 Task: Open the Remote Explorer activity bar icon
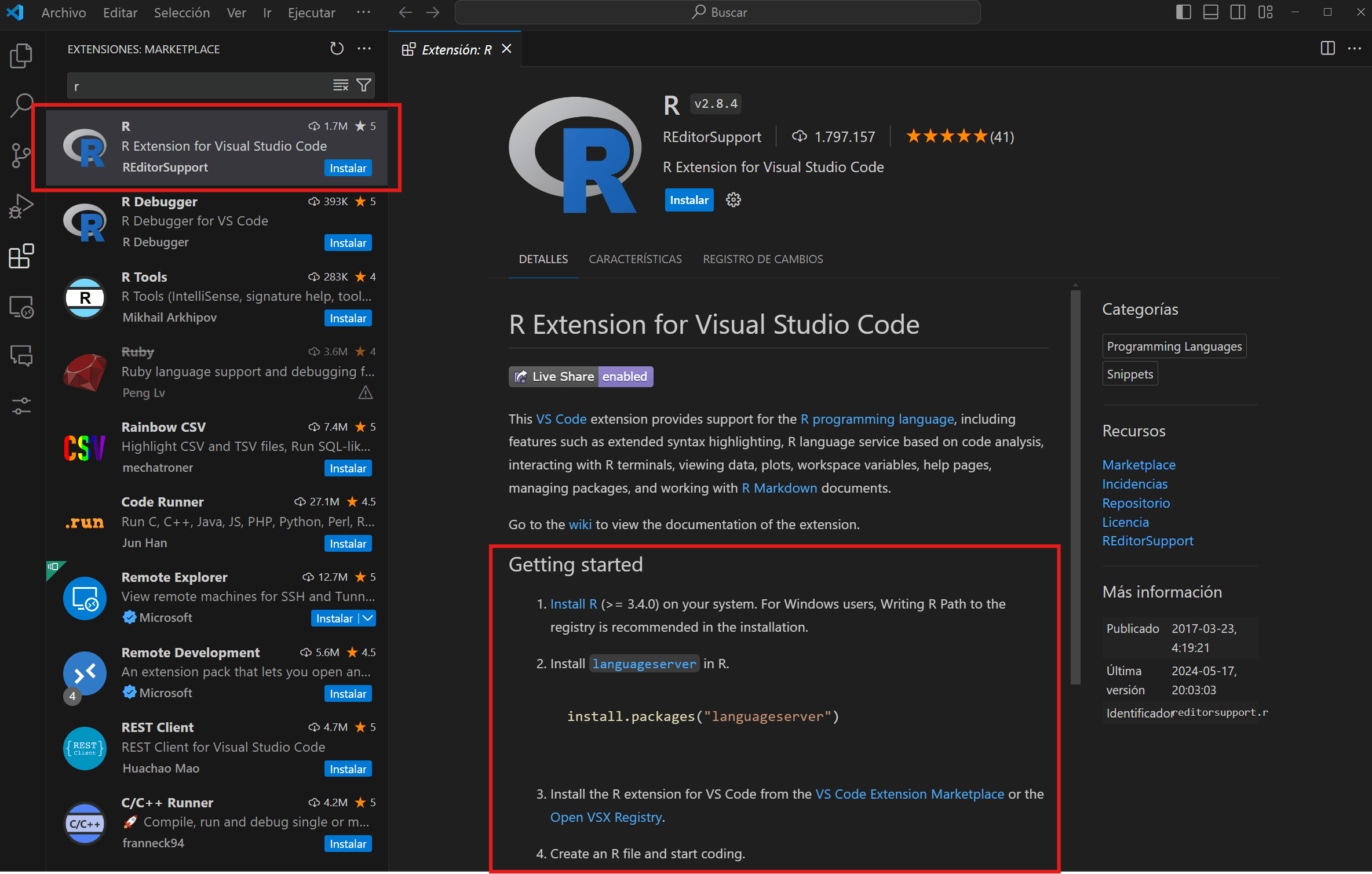[x=21, y=307]
